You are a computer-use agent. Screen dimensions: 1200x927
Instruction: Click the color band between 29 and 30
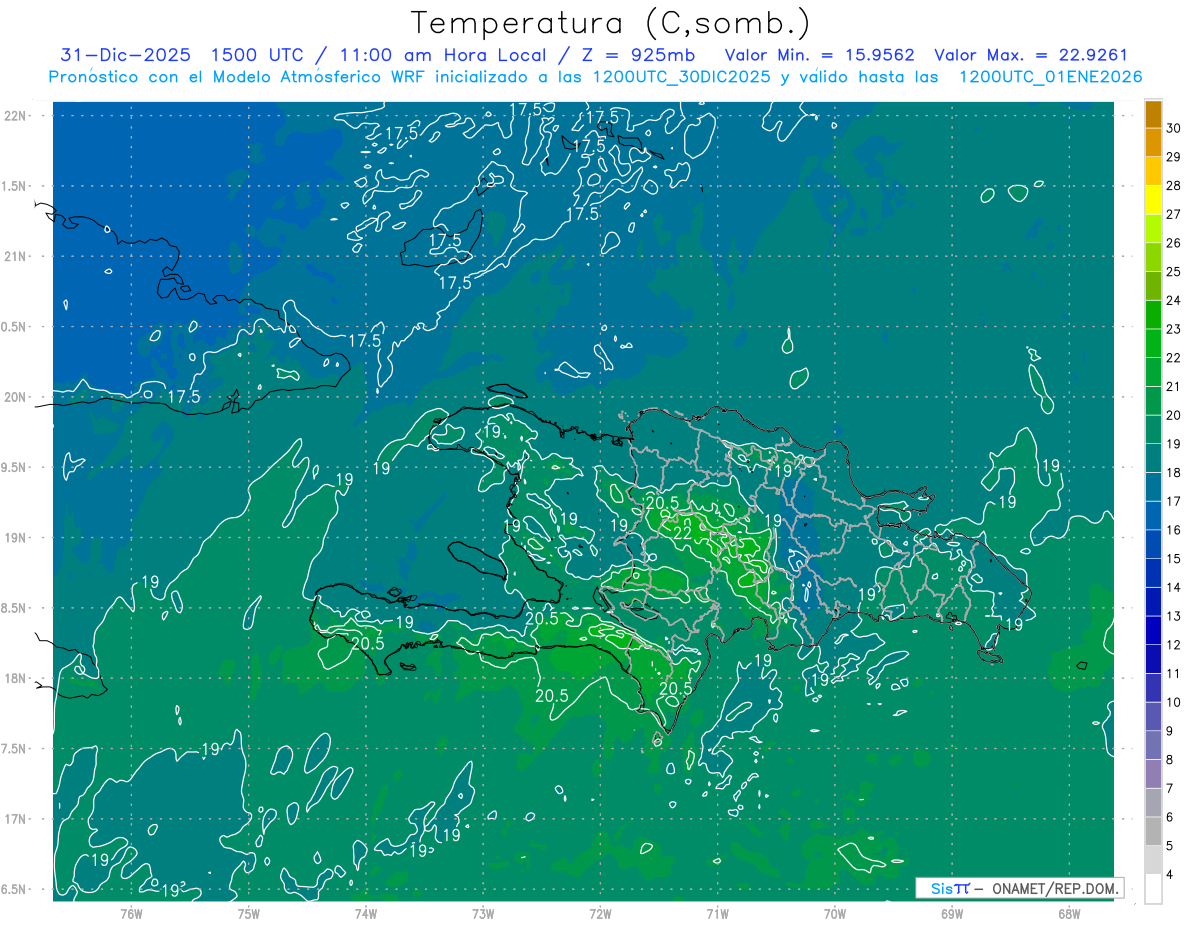pyautogui.click(x=1153, y=143)
